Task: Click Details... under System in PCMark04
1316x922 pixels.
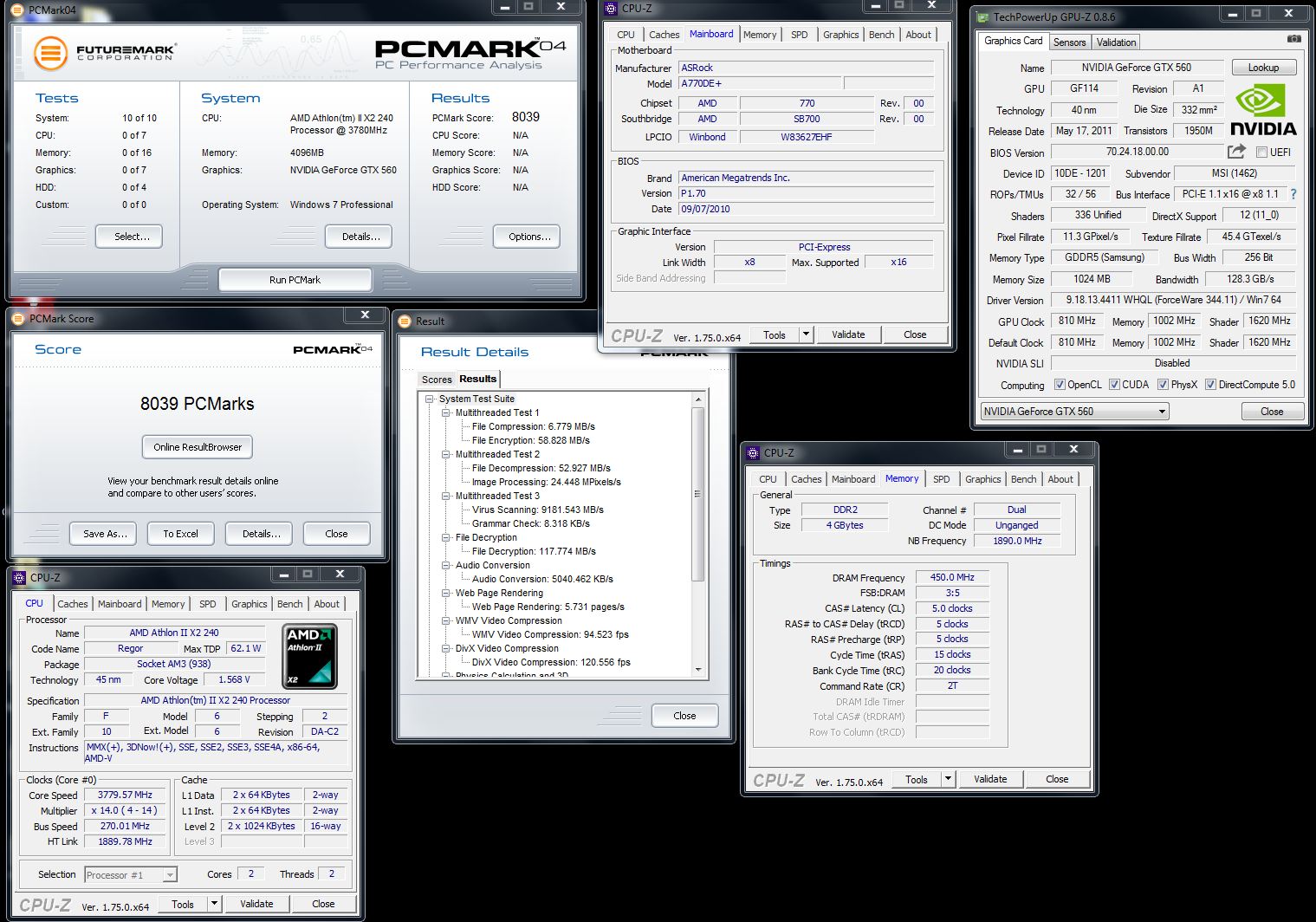Action: point(360,237)
